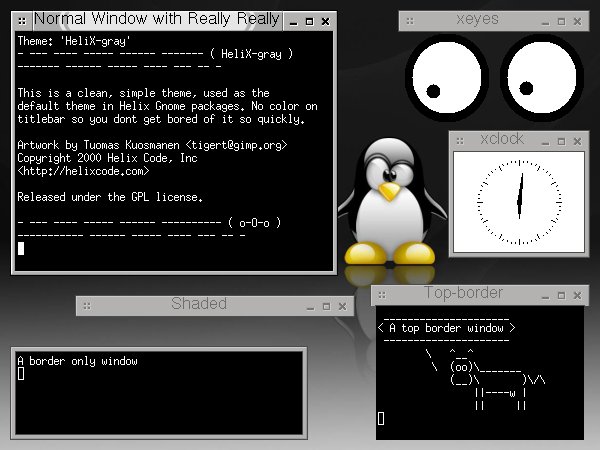
Task: Maximize the Shaded window
Action: pos(326,307)
